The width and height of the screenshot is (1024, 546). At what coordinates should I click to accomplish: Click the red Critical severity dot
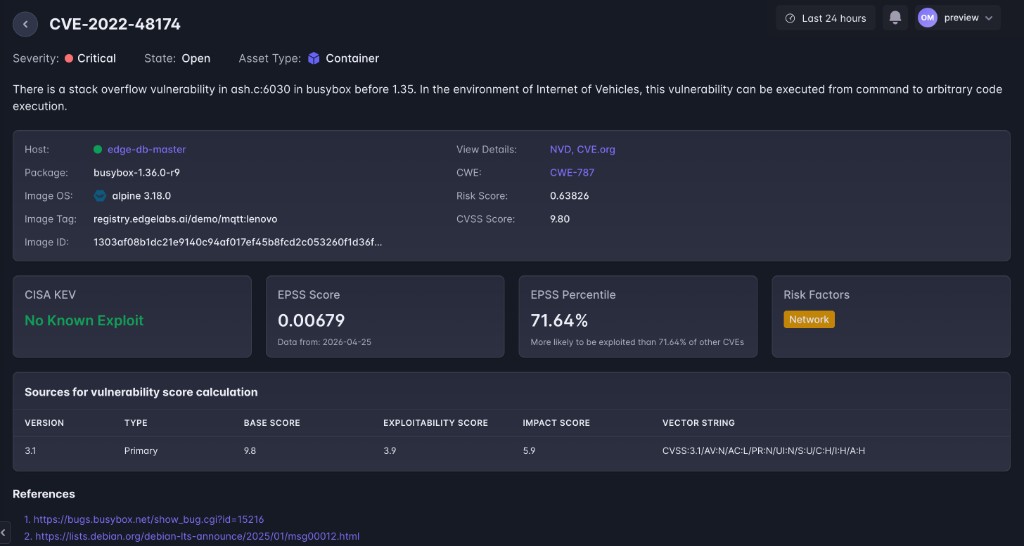69,58
